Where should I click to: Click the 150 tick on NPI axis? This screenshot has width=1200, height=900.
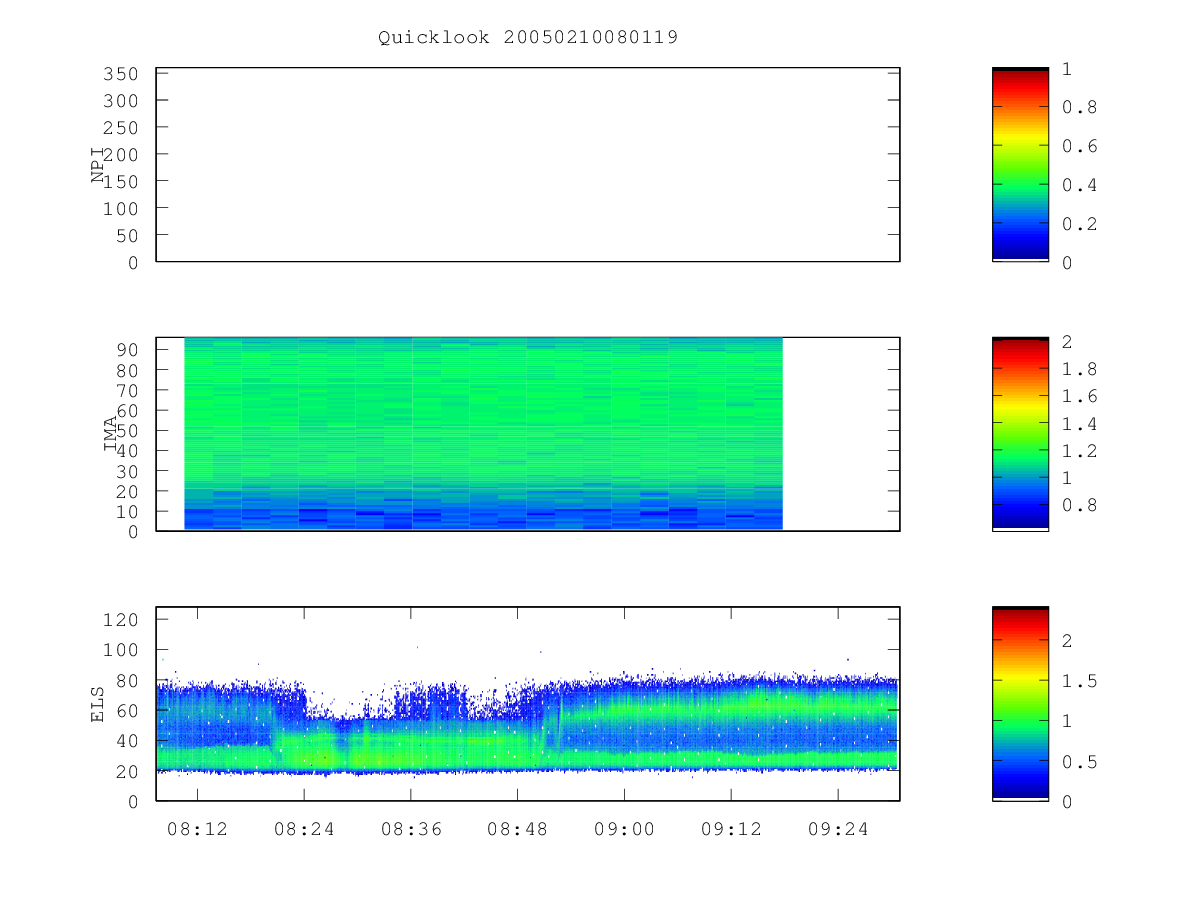[120, 181]
